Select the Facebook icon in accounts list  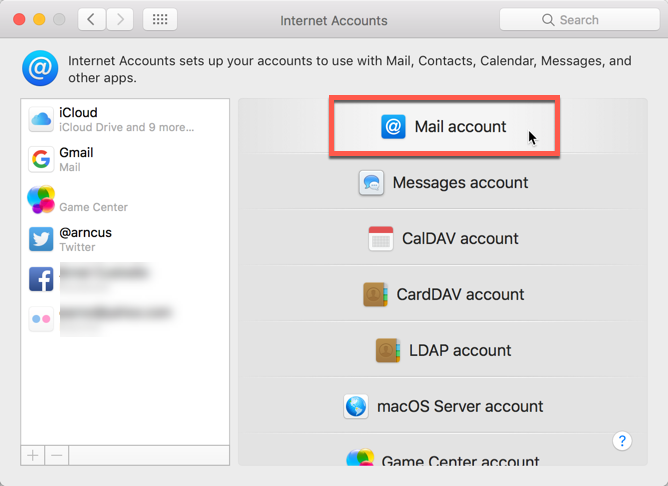click(x=41, y=279)
